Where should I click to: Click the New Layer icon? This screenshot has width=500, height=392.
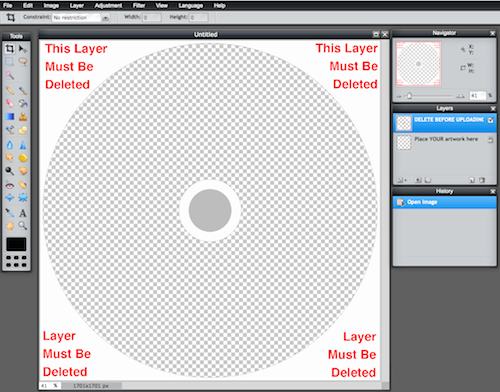tap(471, 180)
